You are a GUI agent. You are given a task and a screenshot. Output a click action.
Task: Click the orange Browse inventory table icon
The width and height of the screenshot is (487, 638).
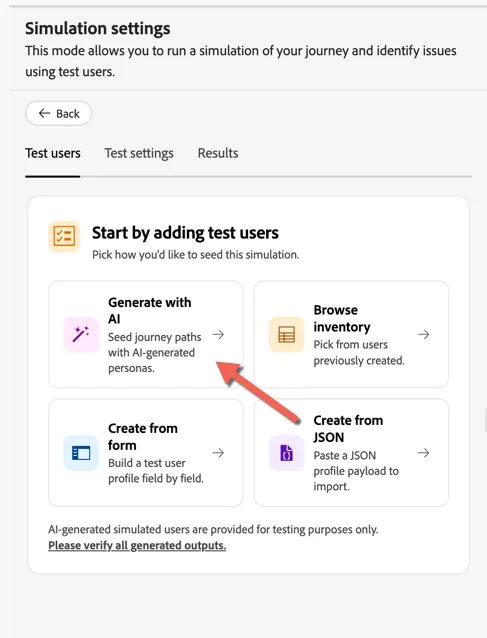point(286,334)
